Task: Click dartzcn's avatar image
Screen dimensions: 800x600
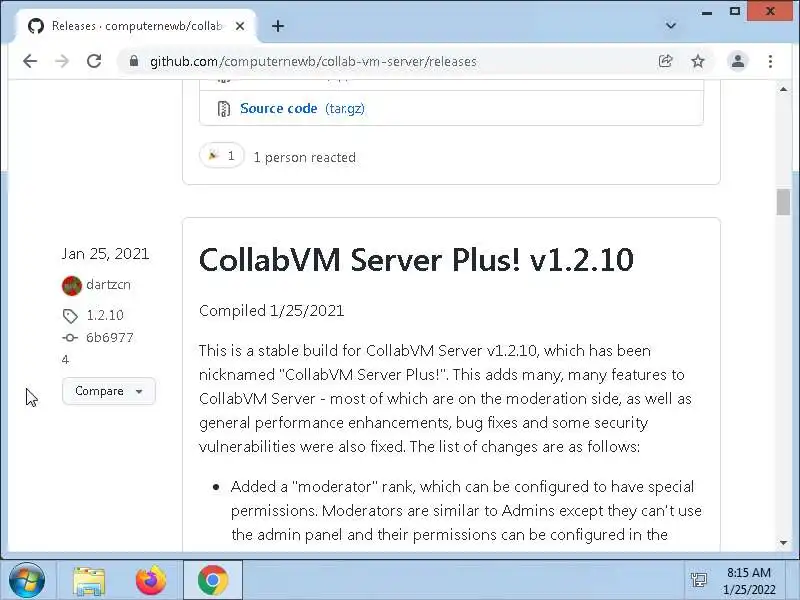Action: pyautogui.click(x=72, y=285)
